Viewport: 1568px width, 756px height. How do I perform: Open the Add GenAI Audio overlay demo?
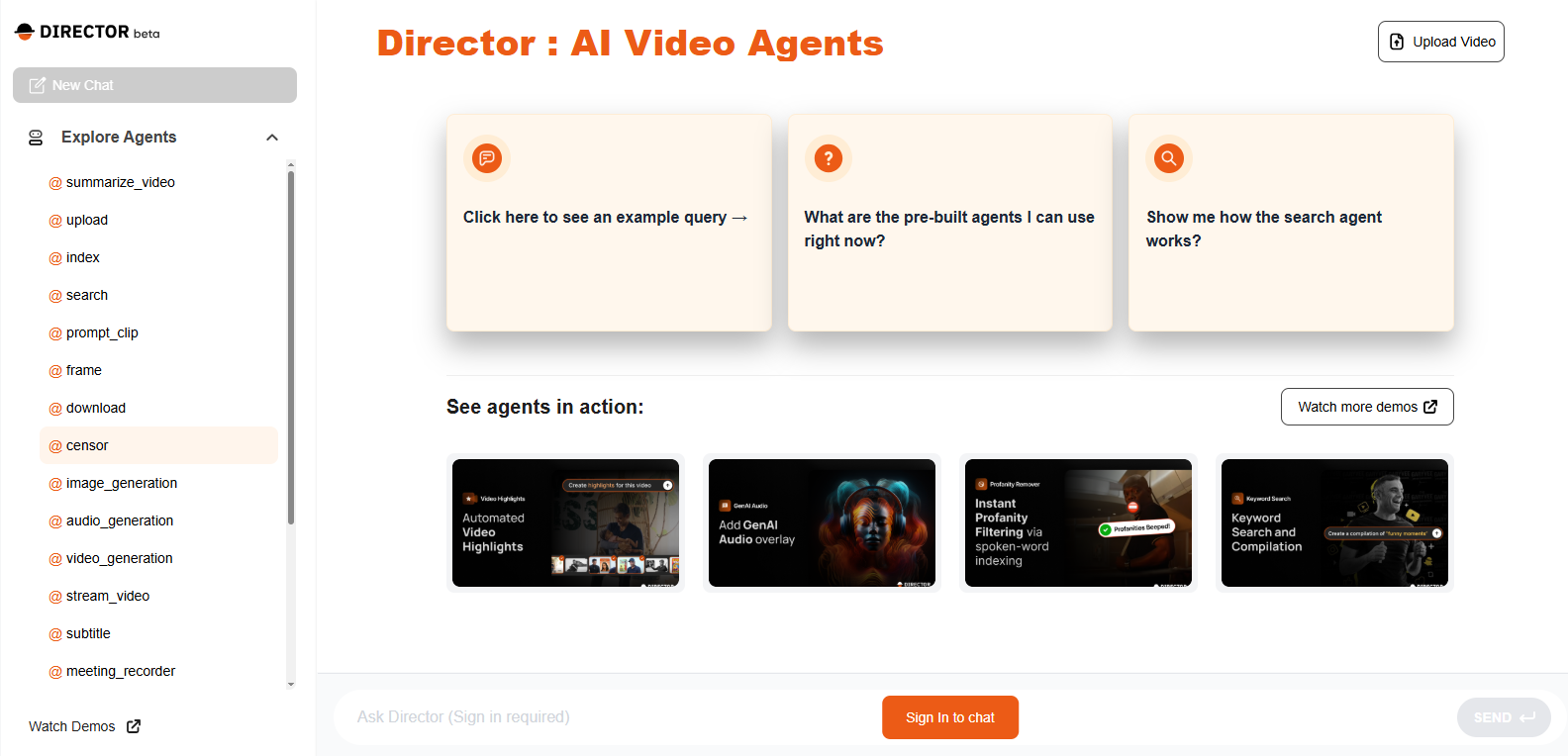822,523
